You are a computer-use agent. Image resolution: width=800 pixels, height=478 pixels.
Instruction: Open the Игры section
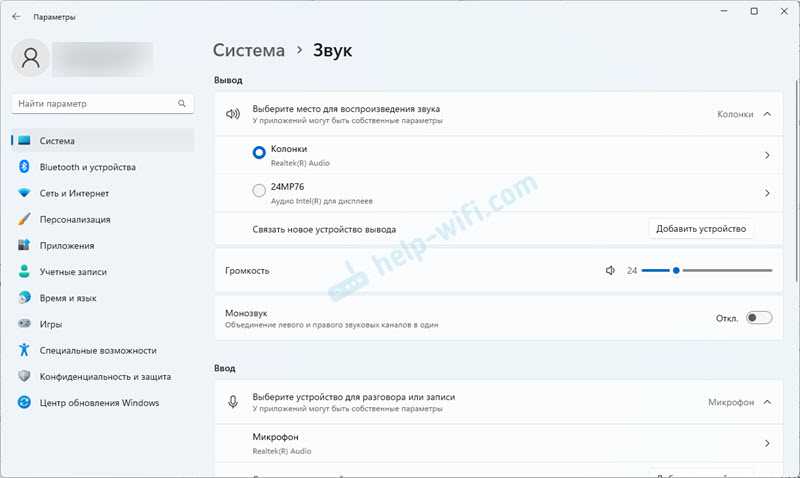pyautogui.click(x=103, y=324)
